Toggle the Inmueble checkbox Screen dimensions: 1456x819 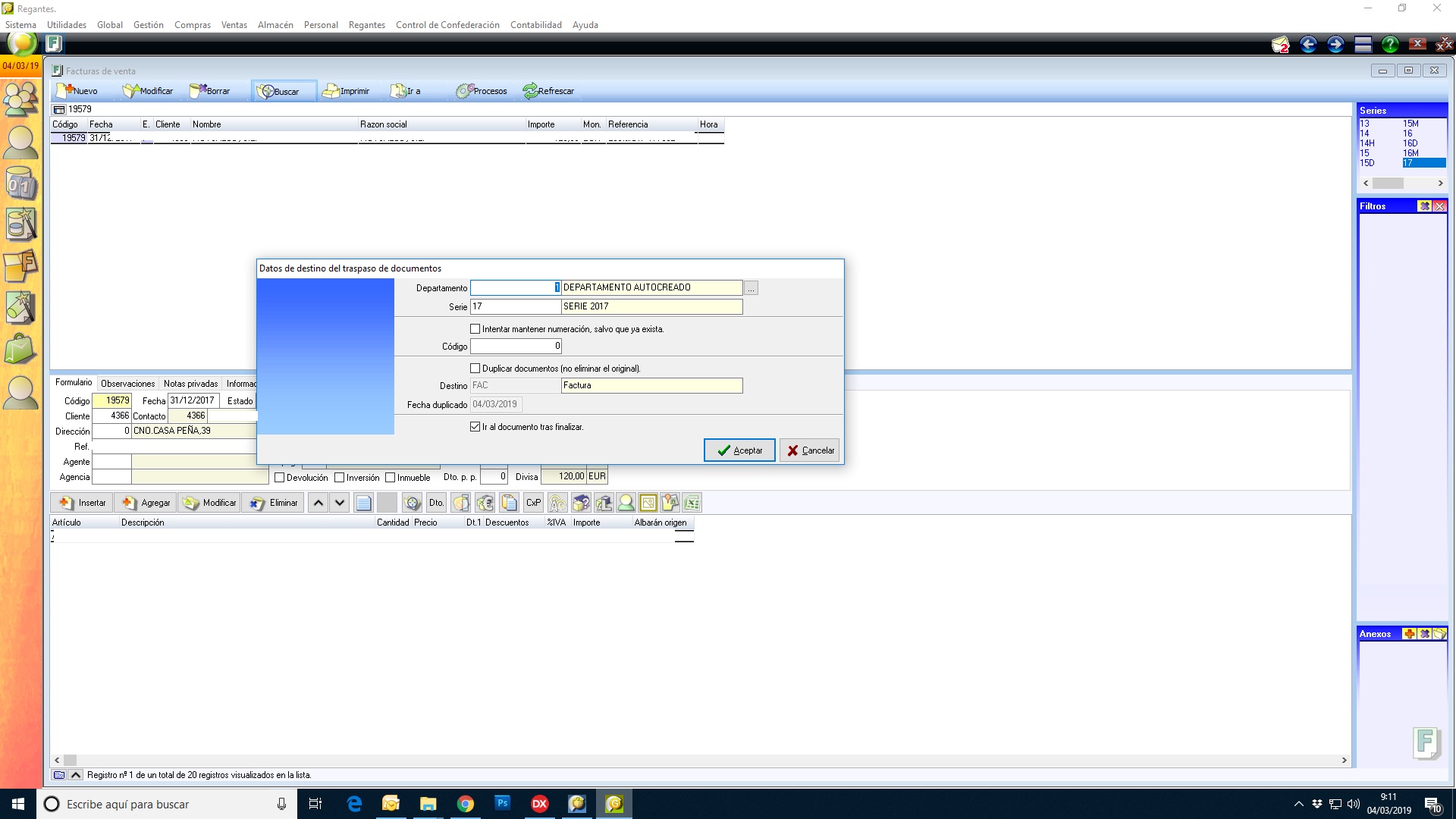(391, 478)
